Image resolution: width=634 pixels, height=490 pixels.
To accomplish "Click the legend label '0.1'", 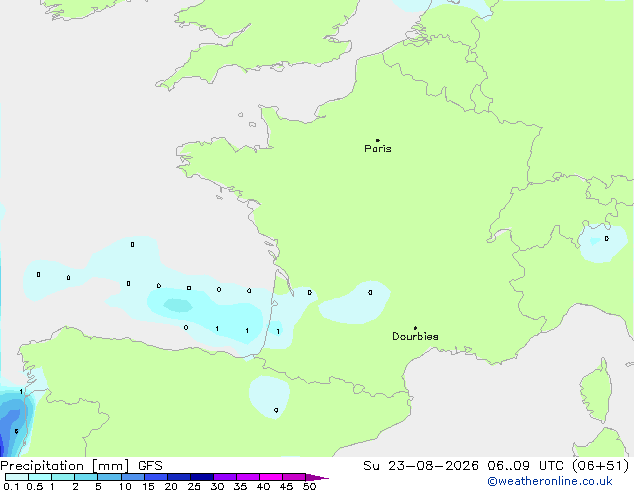I will tap(11, 486).
